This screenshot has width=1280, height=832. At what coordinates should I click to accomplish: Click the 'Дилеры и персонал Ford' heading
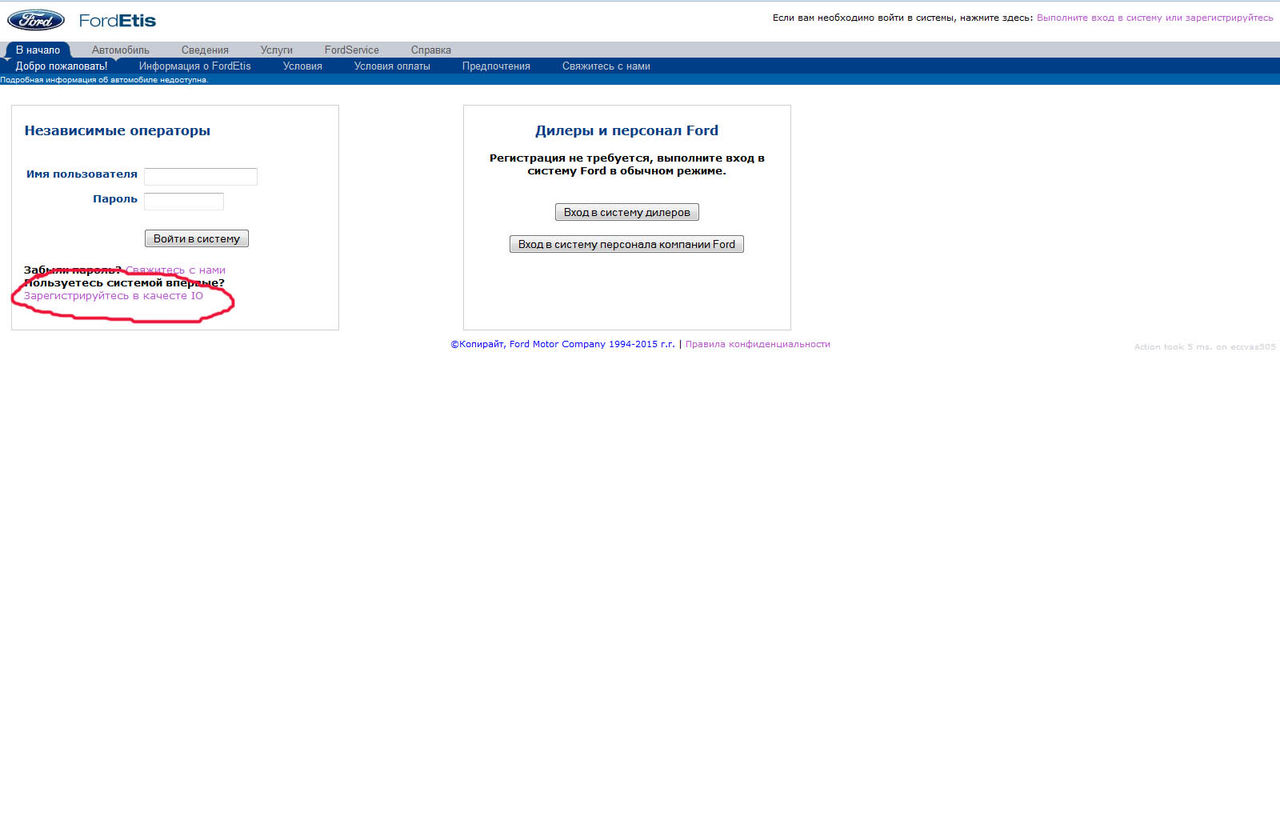click(x=627, y=130)
